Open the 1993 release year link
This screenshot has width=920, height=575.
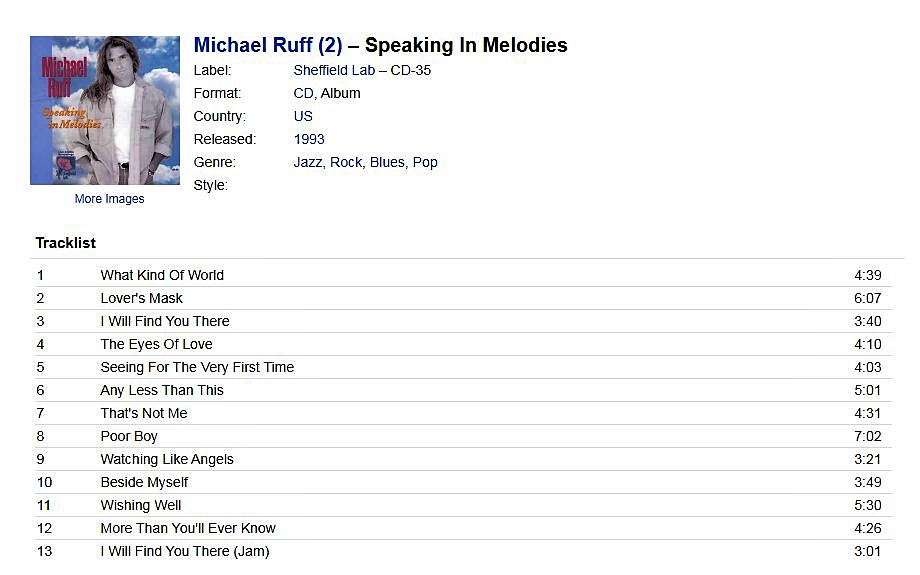[309, 139]
